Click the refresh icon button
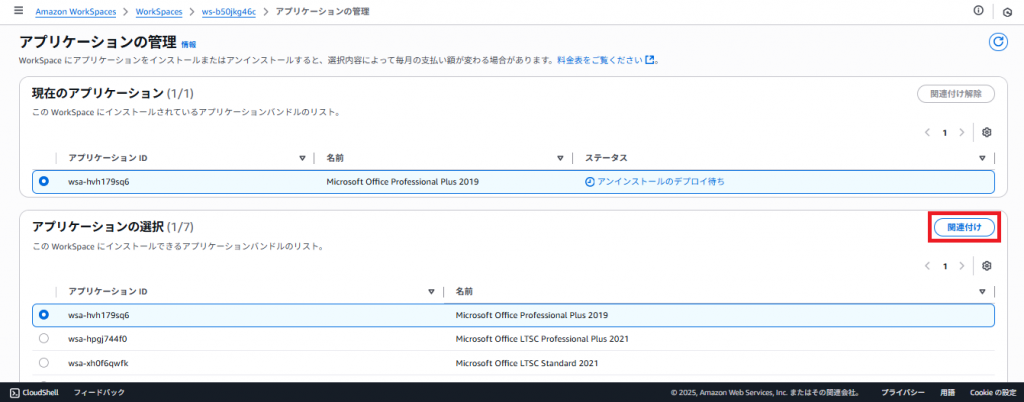Image resolution: width=1024 pixels, height=402 pixels. tap(996, 42)
